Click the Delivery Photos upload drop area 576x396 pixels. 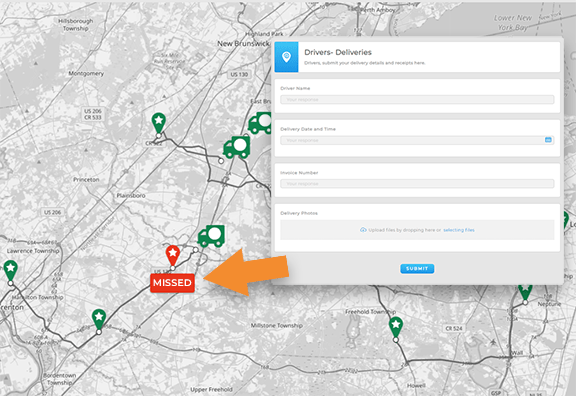point(417,230)
